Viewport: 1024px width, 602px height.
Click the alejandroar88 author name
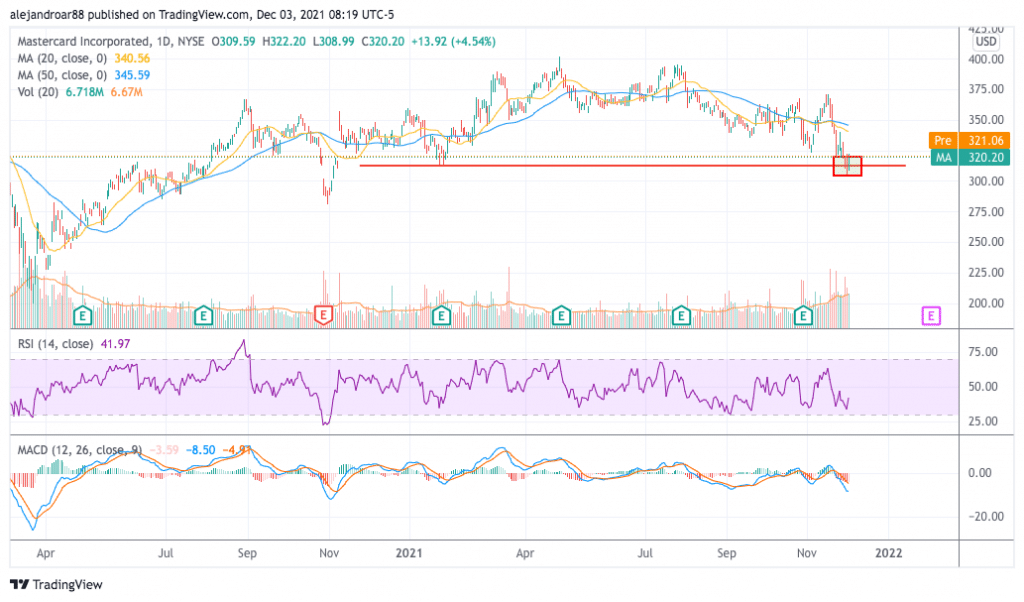[x=47, y=14]
